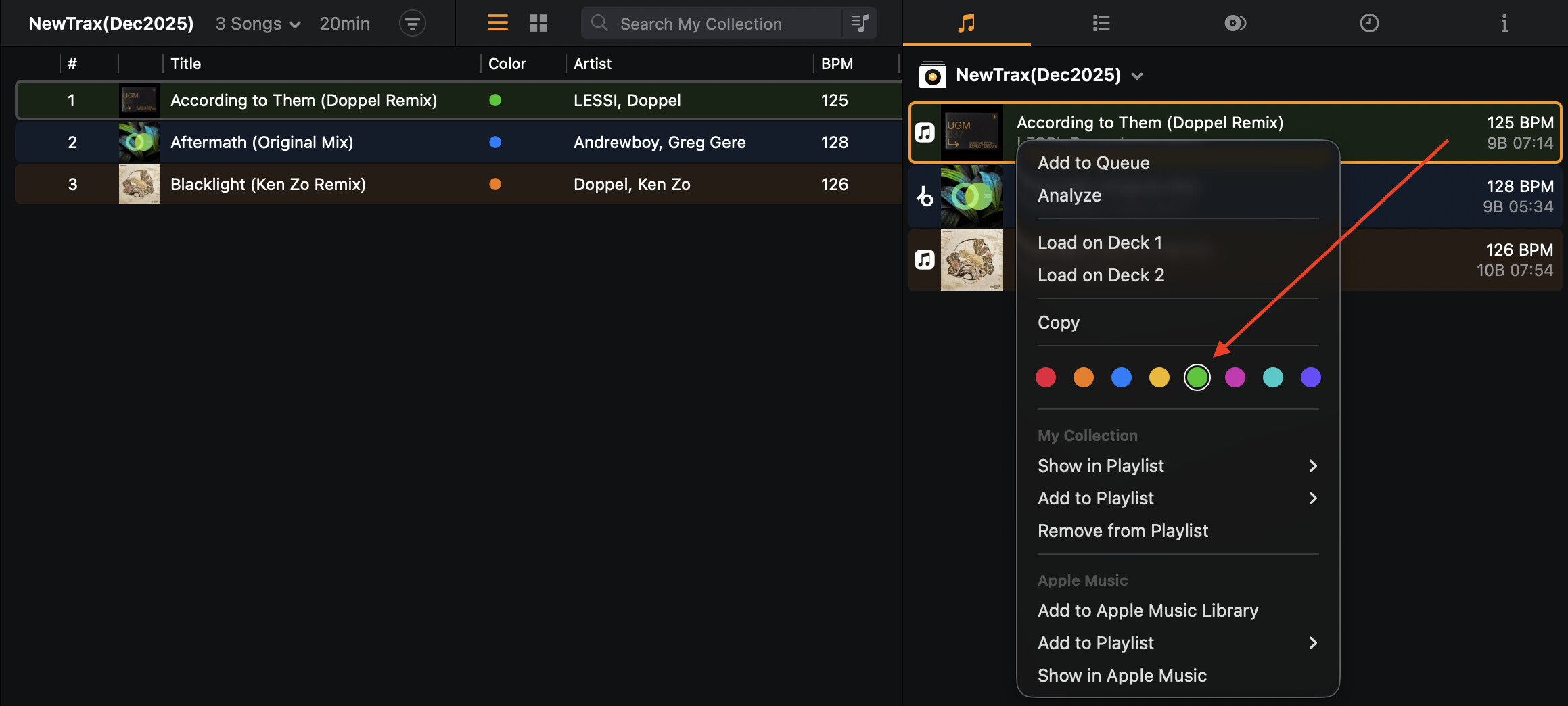Screen dimensions: 1568x706
Task: Expand the 3 Songs dropdown
Action: [x=258, y=24]
